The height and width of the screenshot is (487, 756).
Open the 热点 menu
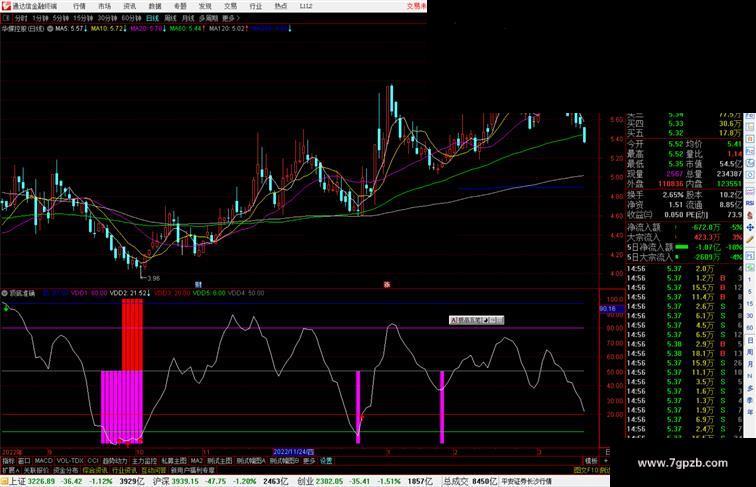[281, 6]
